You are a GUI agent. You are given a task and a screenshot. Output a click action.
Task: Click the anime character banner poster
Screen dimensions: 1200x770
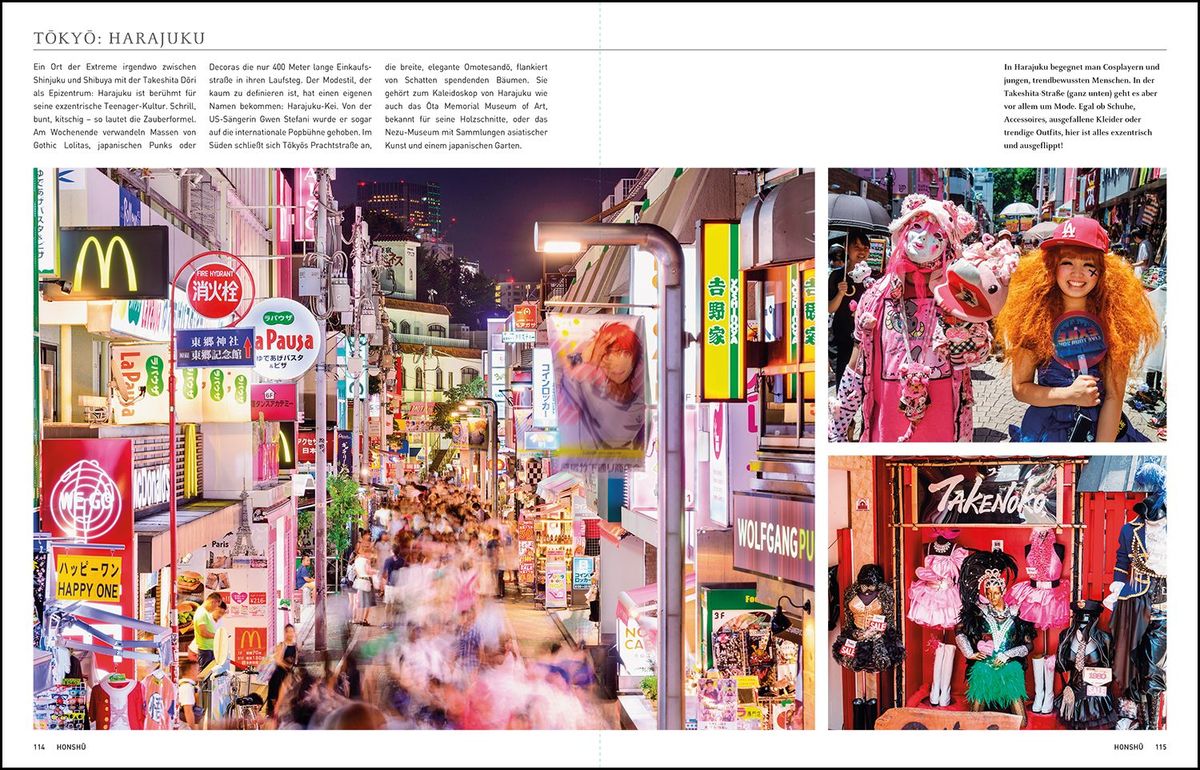click(x=600, y=386)
